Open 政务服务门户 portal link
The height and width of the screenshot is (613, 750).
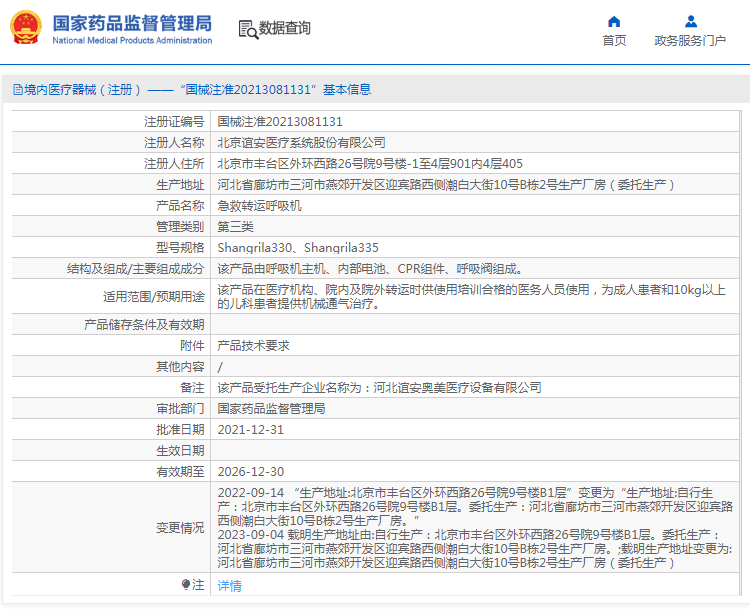click(x=690, y=41)
